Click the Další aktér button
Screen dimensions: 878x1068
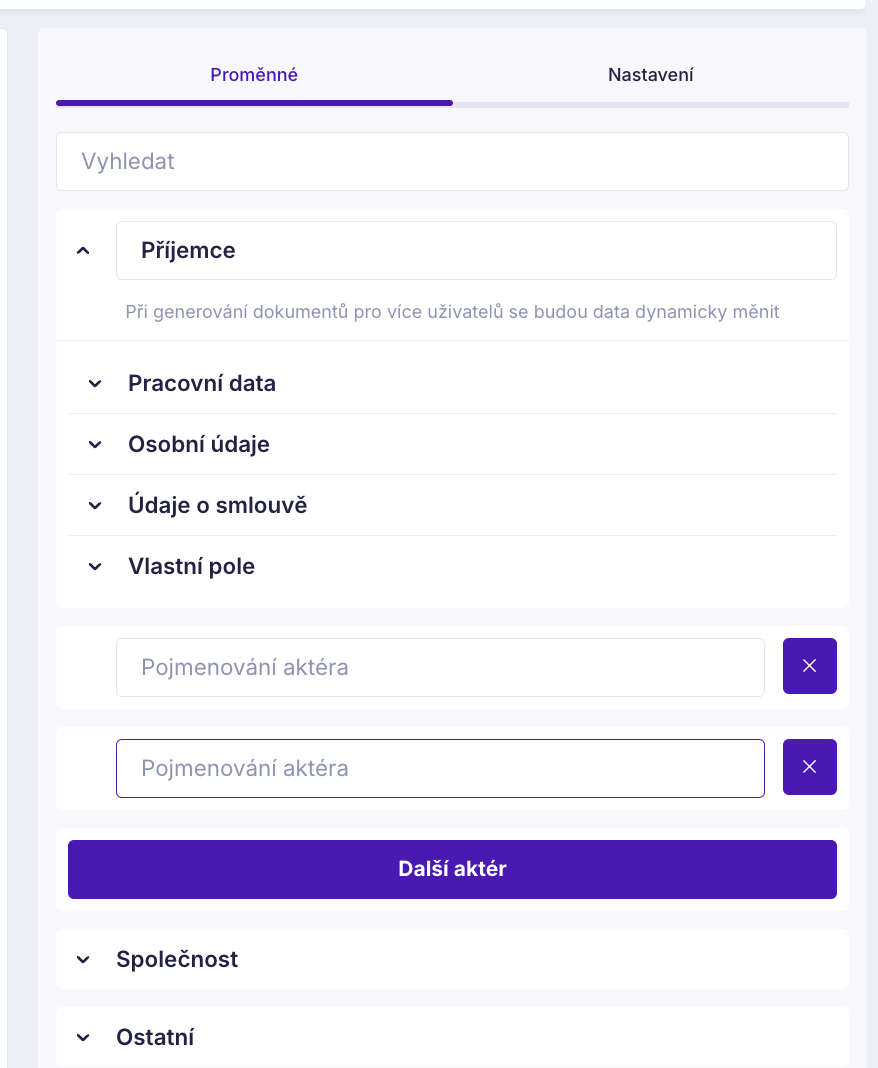[452, 869]
